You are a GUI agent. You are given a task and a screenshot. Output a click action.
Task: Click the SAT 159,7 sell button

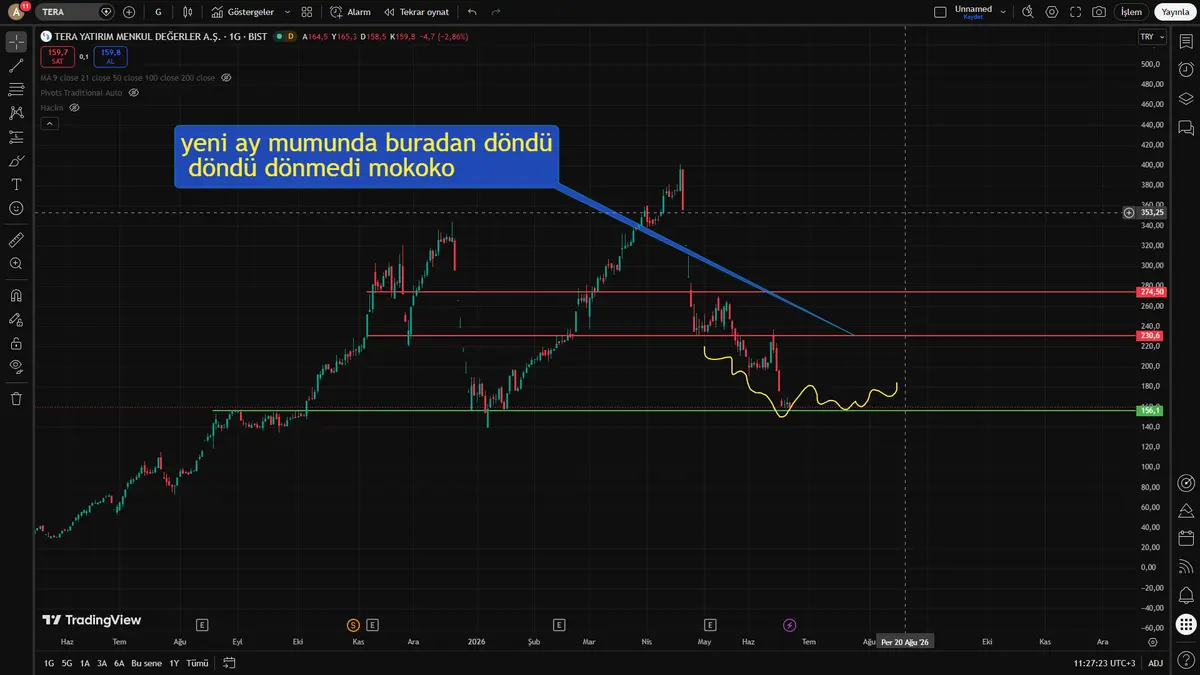58,56
